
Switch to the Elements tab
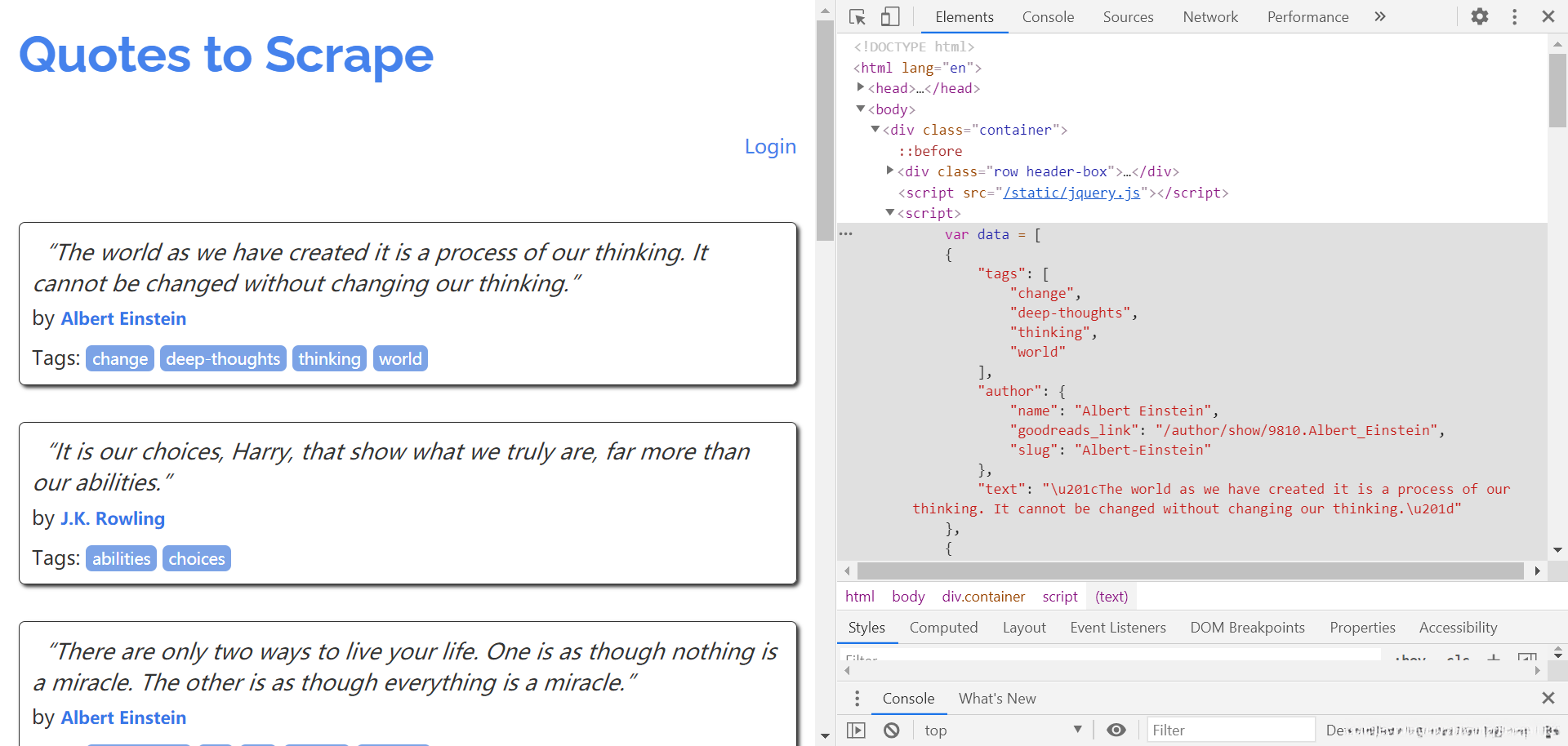point(964,17)
